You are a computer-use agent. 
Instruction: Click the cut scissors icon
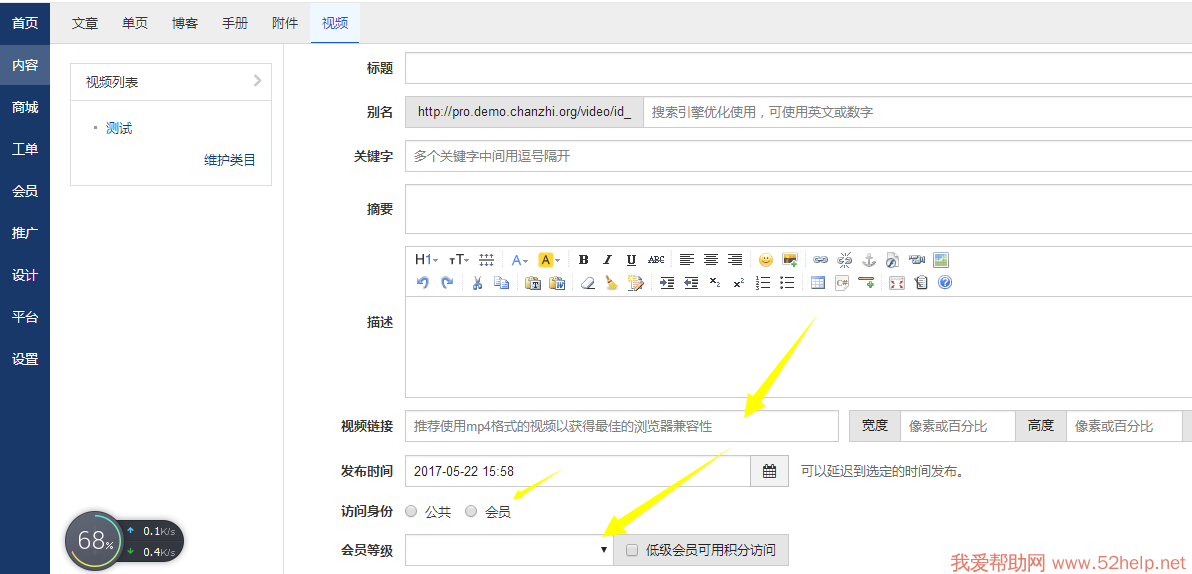[x=477, y=283]
